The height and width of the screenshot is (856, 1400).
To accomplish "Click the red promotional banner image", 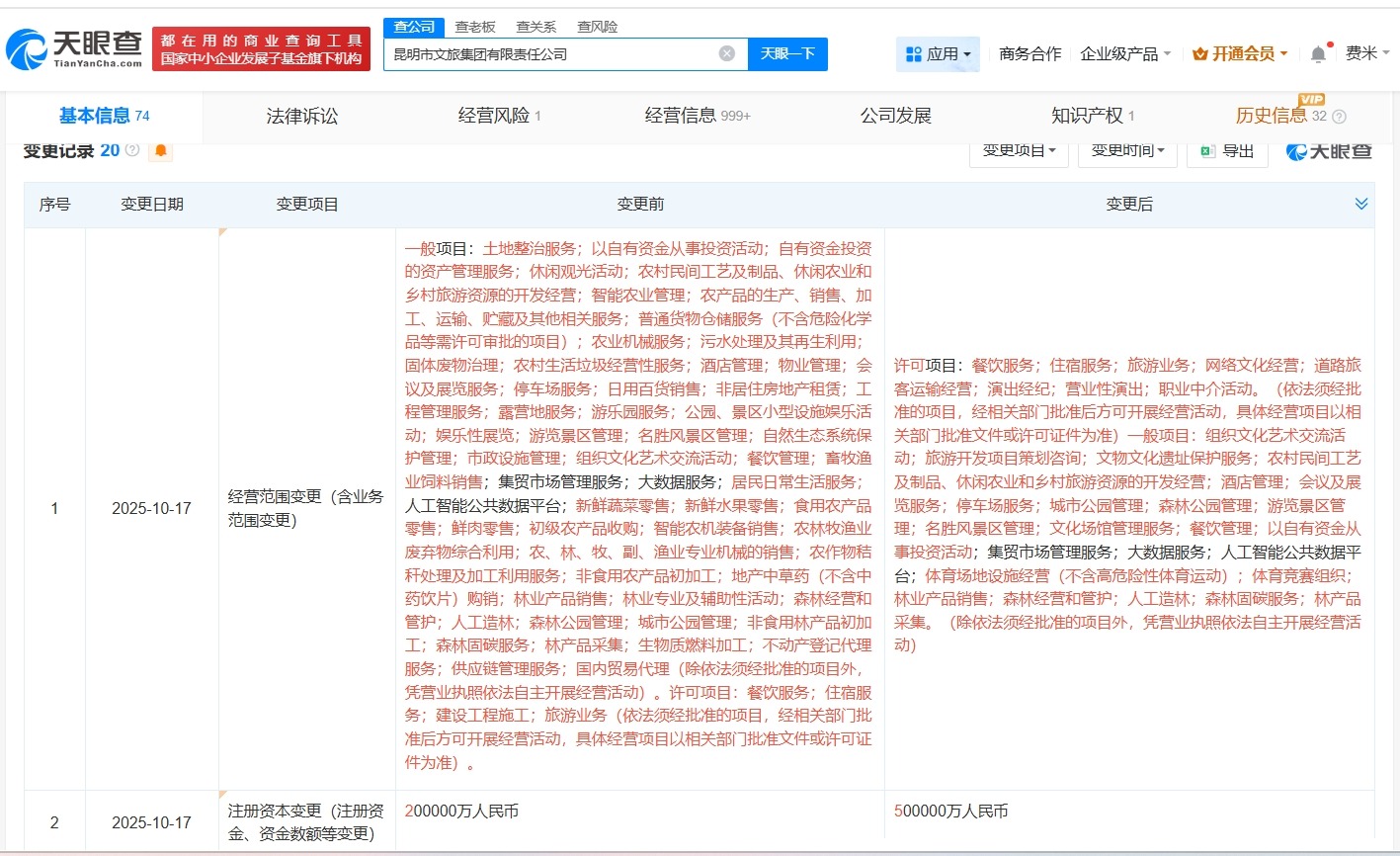I will click(x=261, y=49).
